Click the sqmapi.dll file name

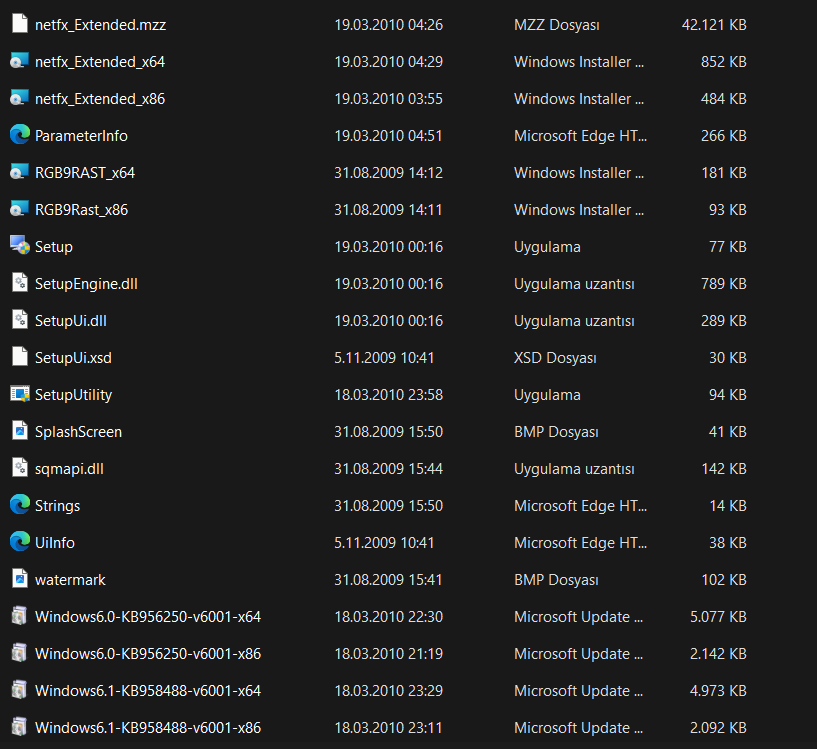pos(71,468)
